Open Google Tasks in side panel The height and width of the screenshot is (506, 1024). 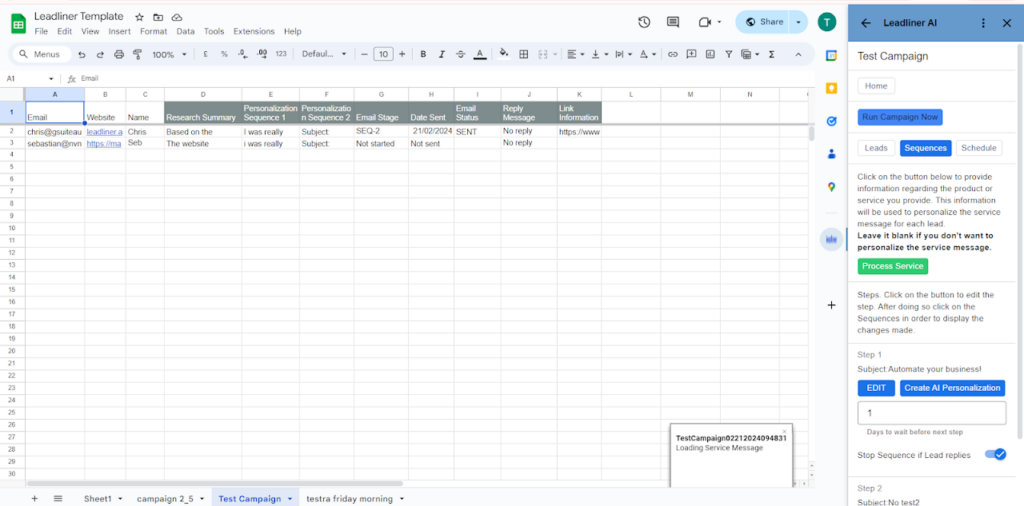click(831, 121)
